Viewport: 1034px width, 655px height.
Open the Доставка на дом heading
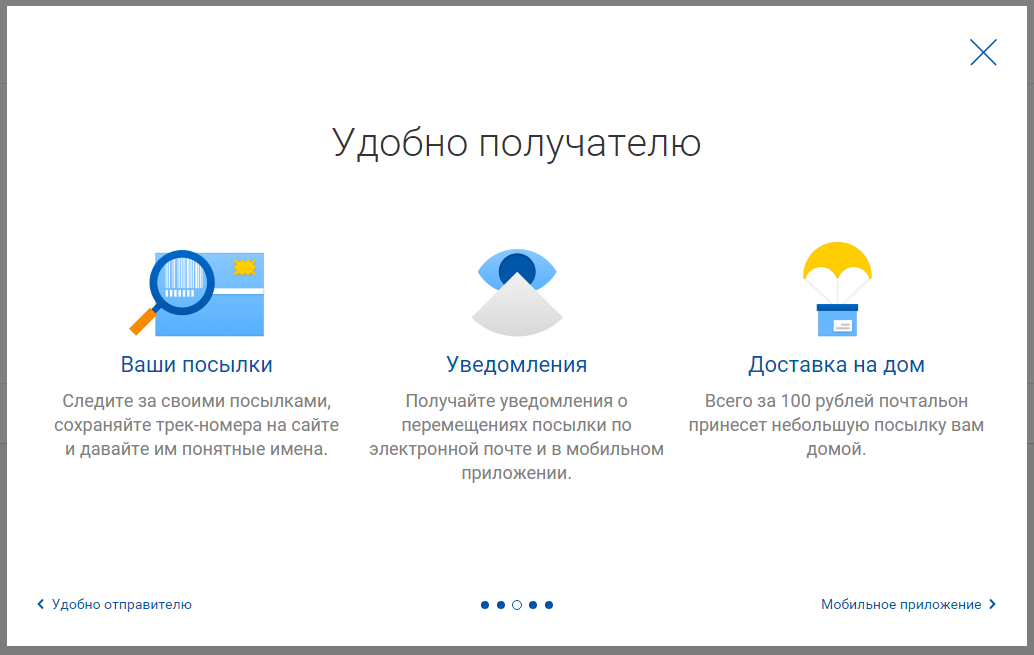point(836,364)
